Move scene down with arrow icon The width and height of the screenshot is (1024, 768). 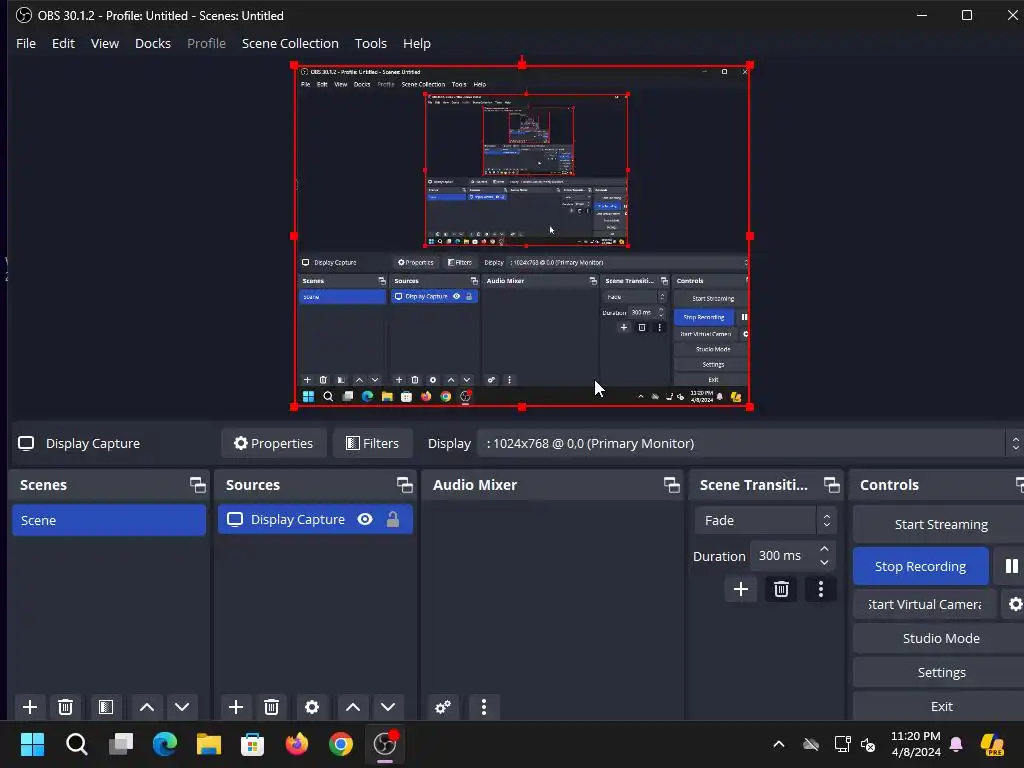(182, 707)
